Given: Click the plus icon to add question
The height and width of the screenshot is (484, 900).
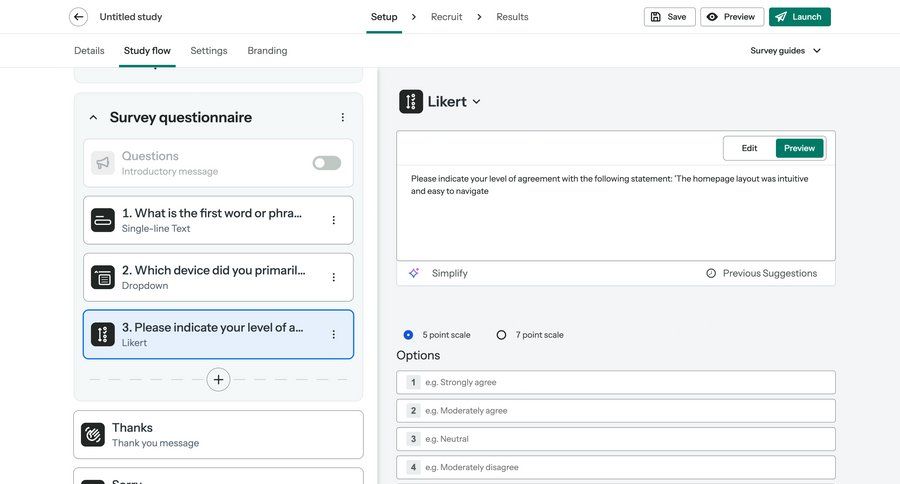Looking at the screenshot, I should [219, 380].
